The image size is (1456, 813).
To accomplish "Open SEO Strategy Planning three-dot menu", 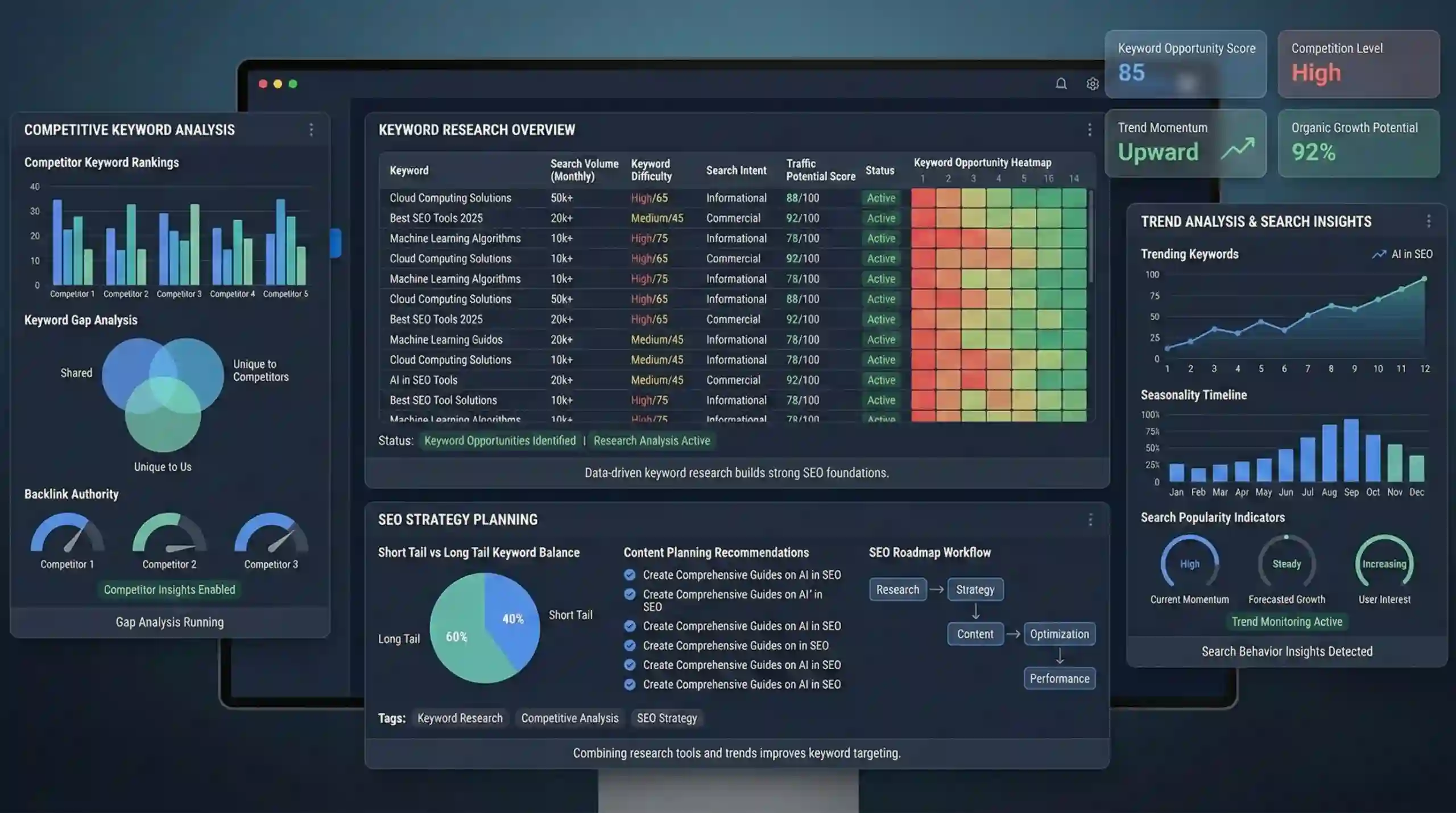I will tap(1090, 519).
